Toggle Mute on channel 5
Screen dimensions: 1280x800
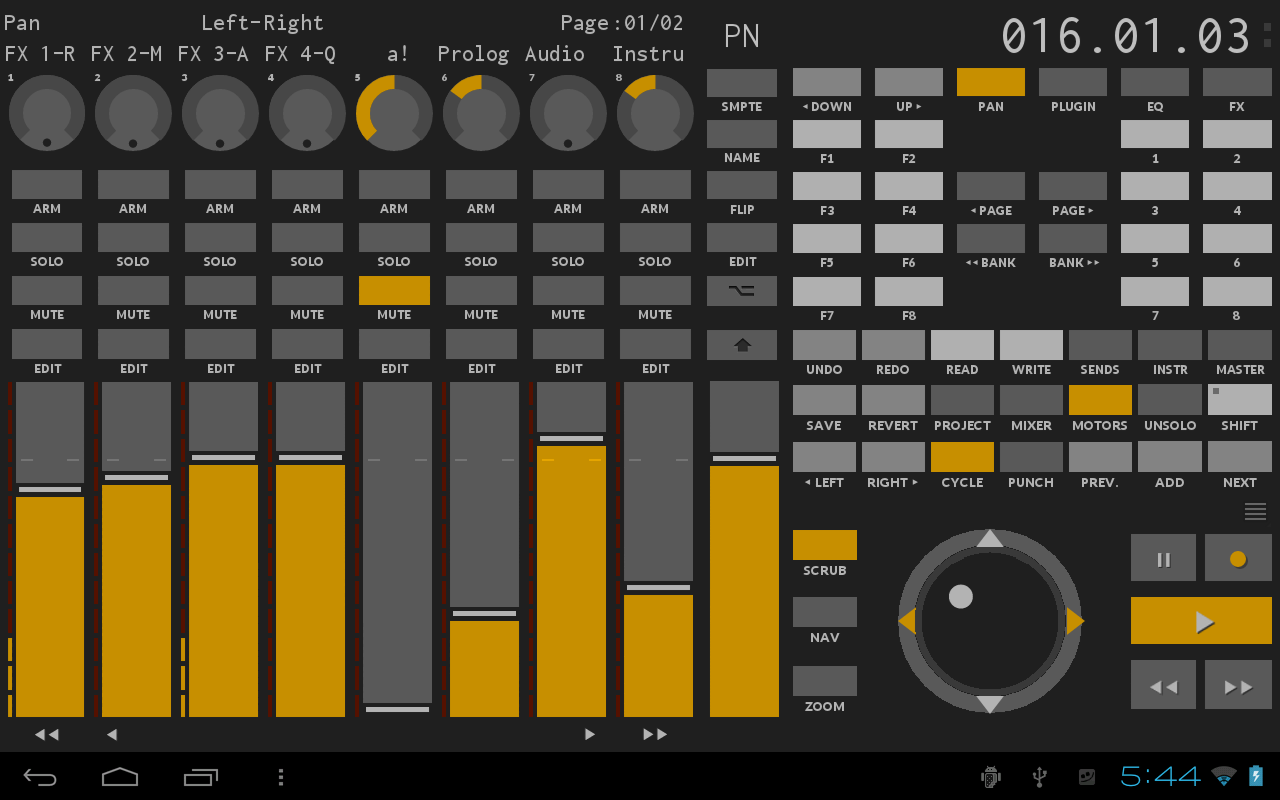[394, 290]
